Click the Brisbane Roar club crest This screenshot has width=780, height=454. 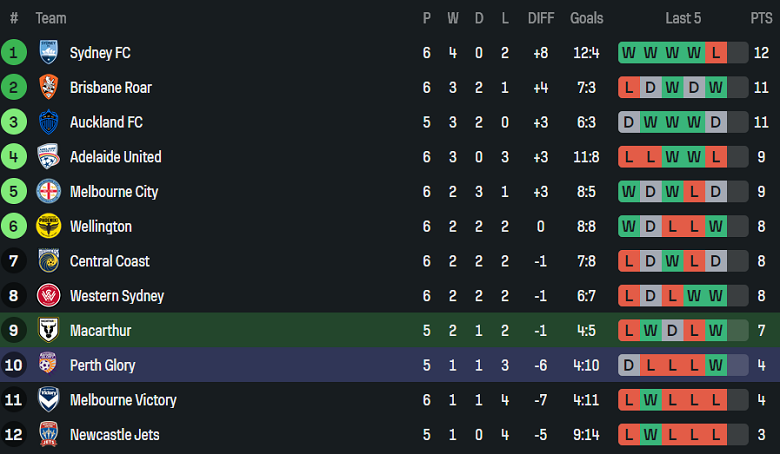(x=48, y=88)
